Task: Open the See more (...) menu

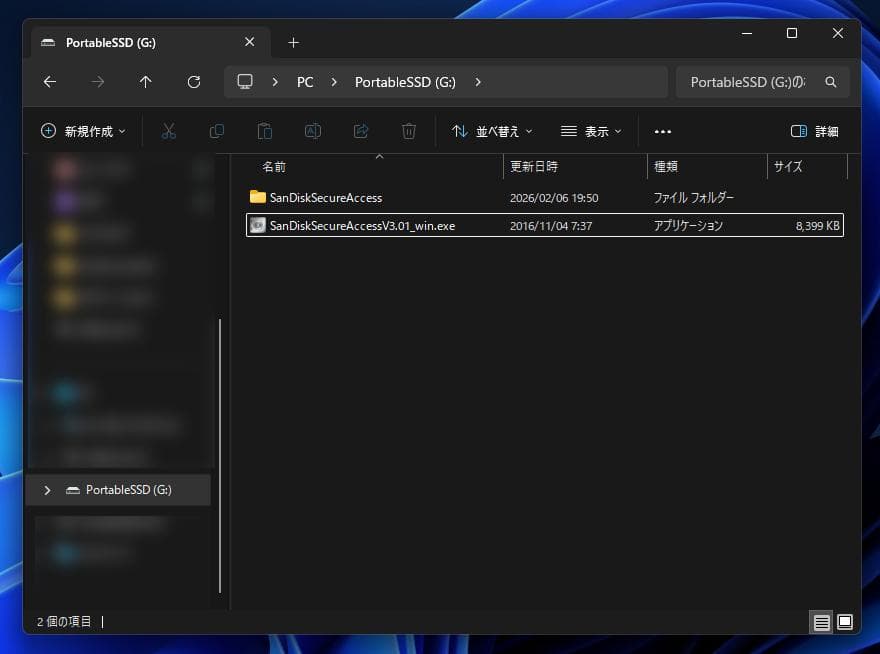Action: (662, 131)
